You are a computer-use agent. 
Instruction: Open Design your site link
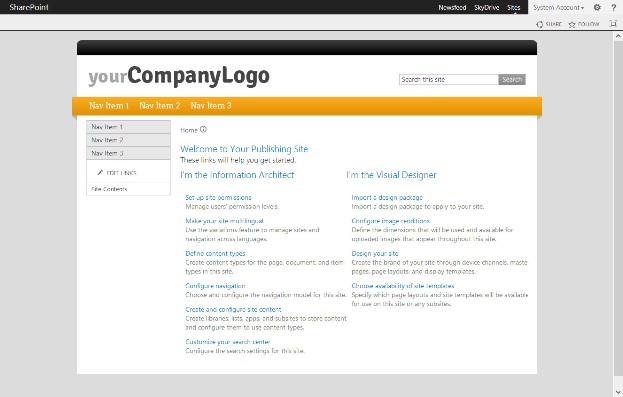(x=375, y=254)
